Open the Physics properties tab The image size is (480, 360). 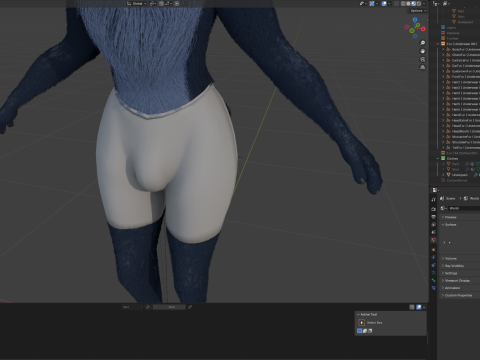(x=433, y=257)
